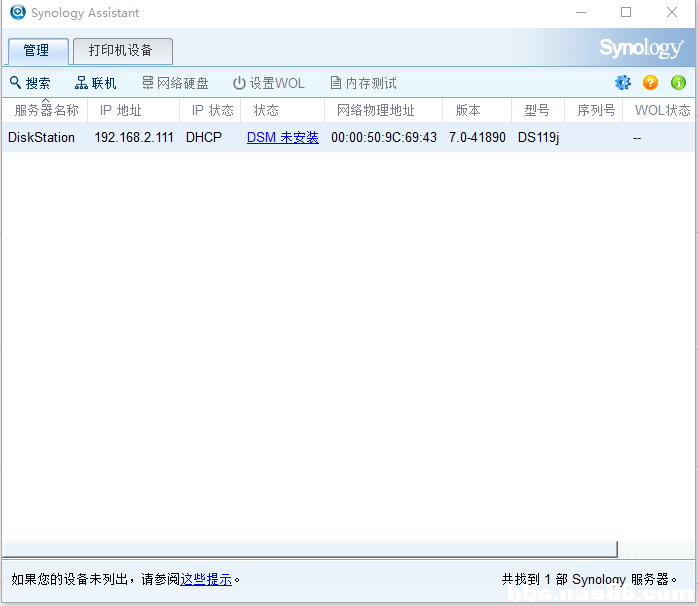Image resolution: width=698 pixels, height=606 pixels.
Task: Sort by the IP 状态 column header
Action: 210,110
